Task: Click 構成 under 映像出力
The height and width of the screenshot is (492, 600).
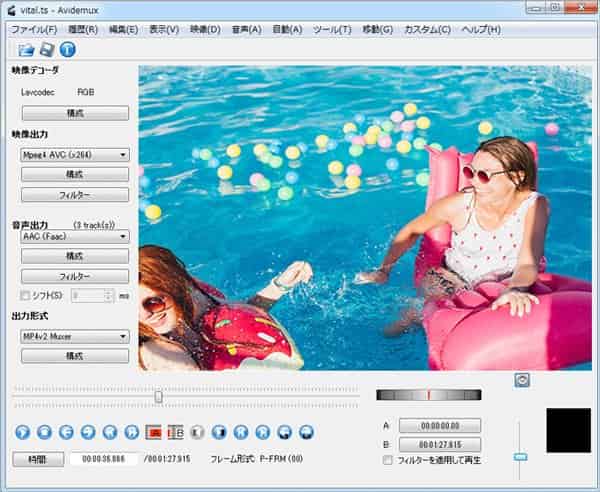Action: (75, 174)
